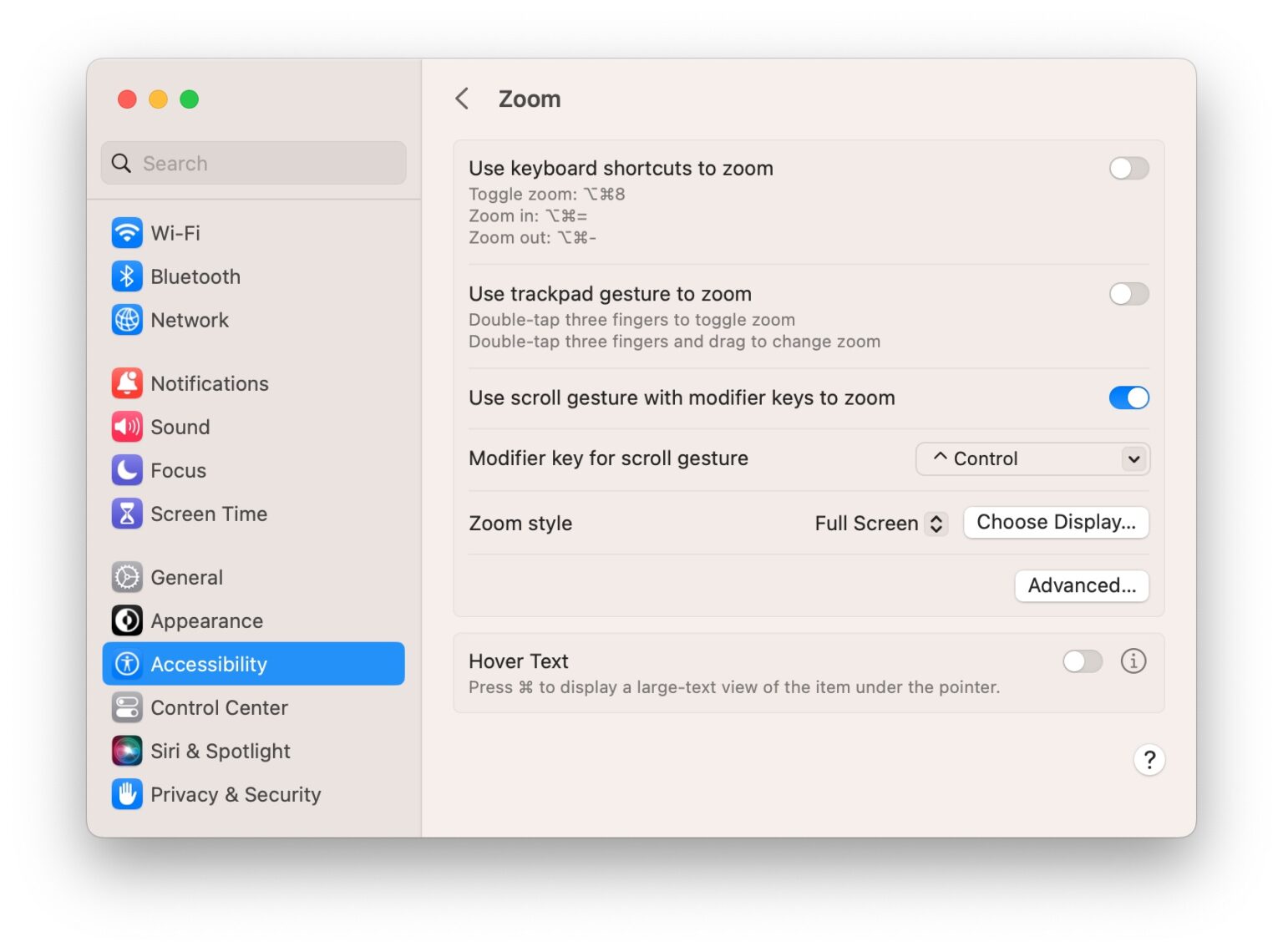
Task: Open the Screen Time hourglass icon
Action: [x=127, y=514]
